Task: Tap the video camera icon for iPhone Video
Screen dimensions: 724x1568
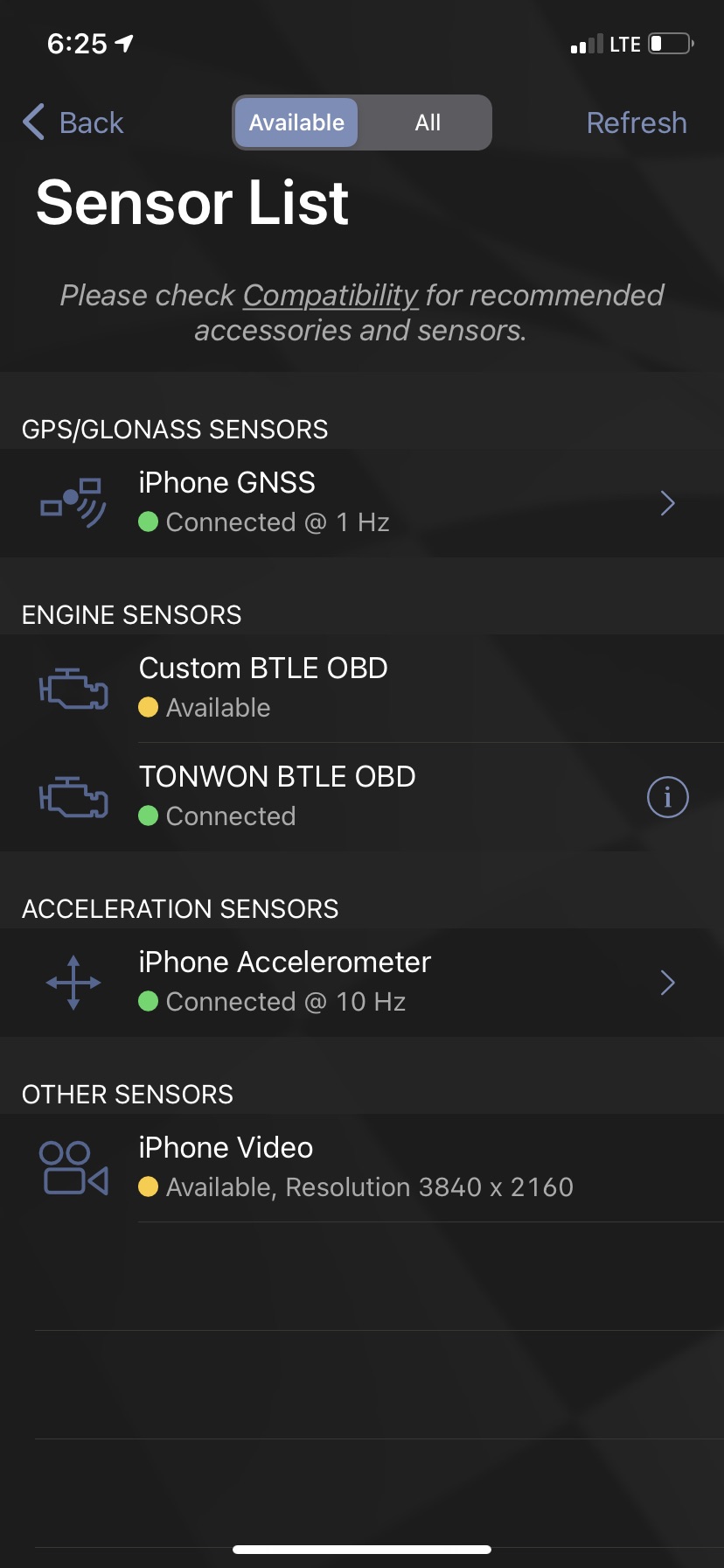Action: [74, 1168]
